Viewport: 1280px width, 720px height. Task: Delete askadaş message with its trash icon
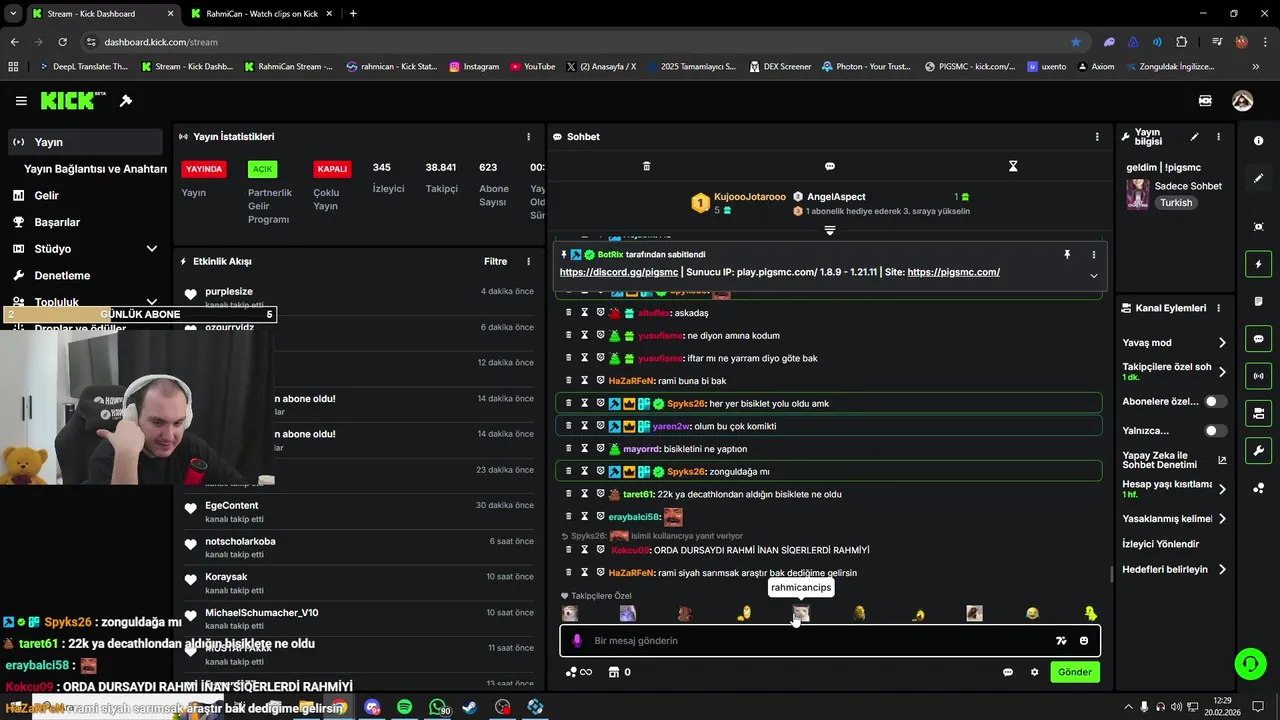coord(569,313)
